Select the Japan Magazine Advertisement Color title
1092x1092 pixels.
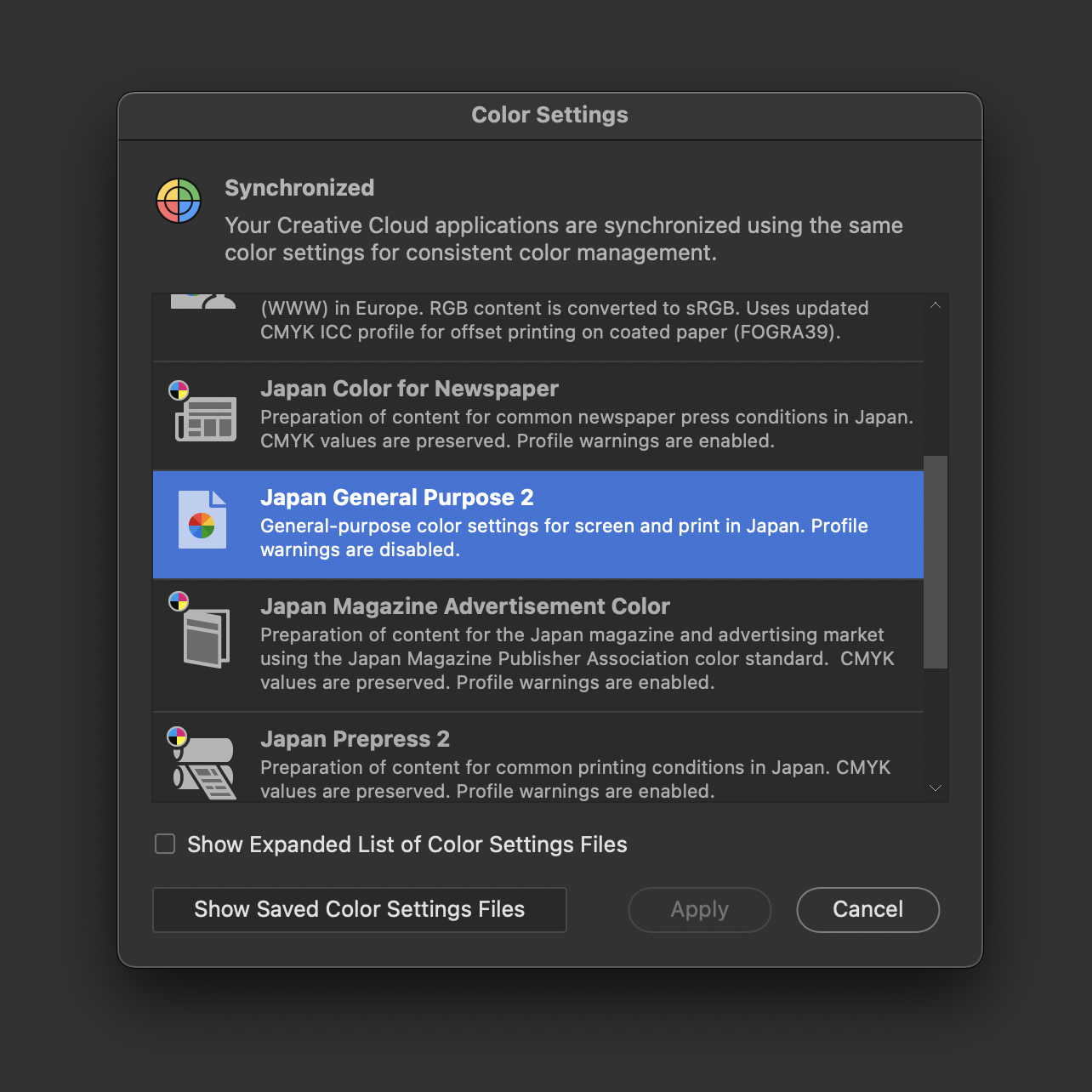point(465,606)
